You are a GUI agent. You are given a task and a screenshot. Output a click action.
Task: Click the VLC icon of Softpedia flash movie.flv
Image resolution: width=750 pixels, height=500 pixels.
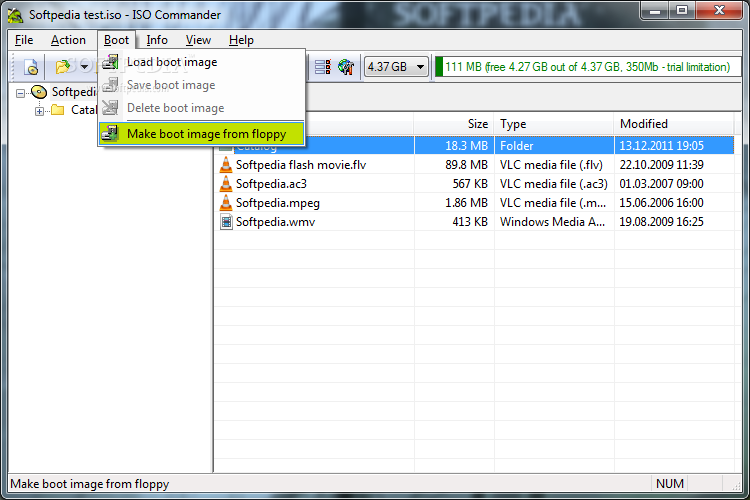coord(225,165)
